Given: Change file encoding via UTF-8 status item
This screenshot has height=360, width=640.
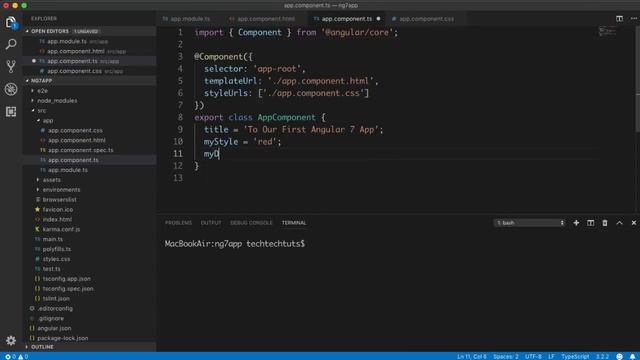Looking at the screenshot, I should (x=533, y=357).
